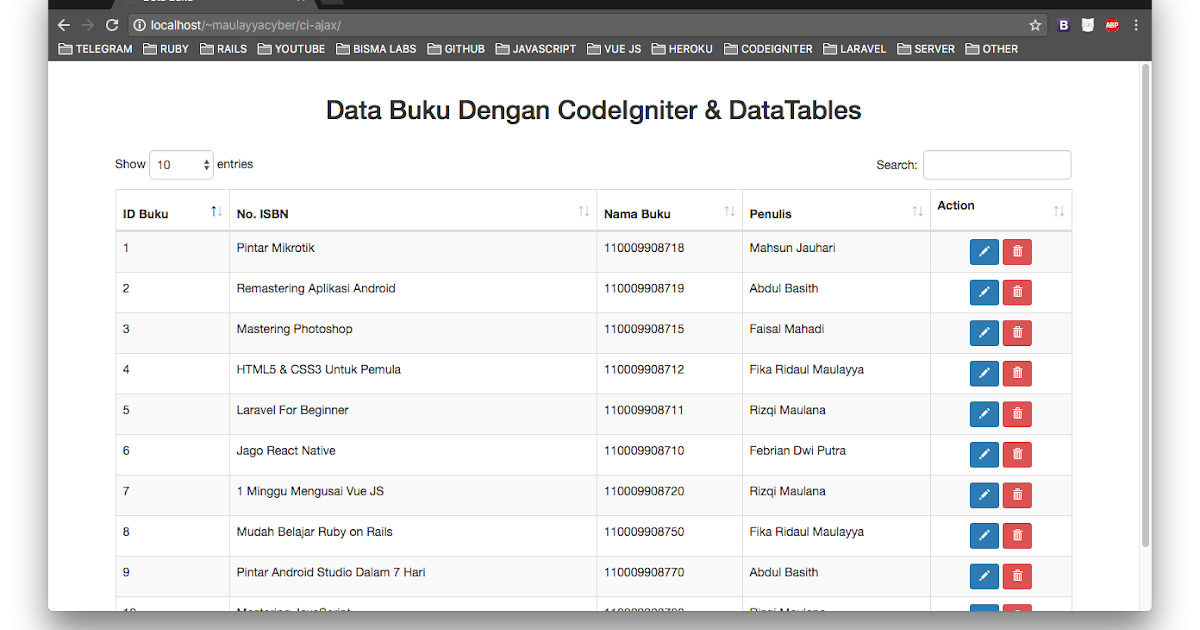Expand the CODEIGNITER bookmarks folder
The width and height of the screenshot is (1200, 630).
pos(768,48)
